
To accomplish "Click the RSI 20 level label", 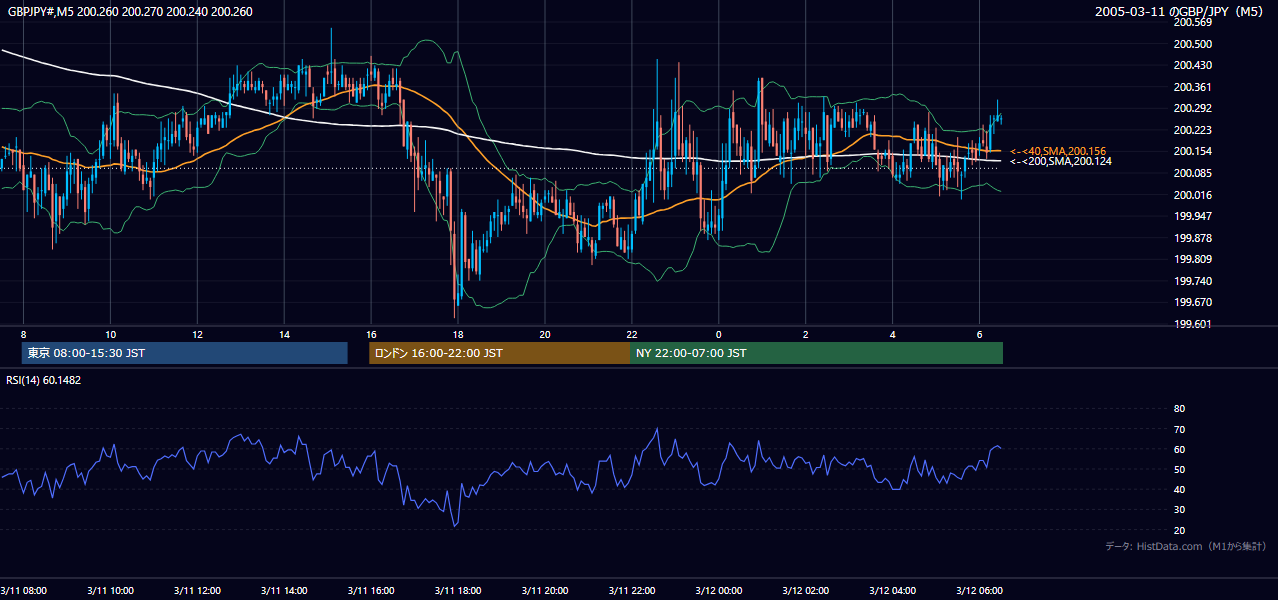I will [x=1179, y=530].
